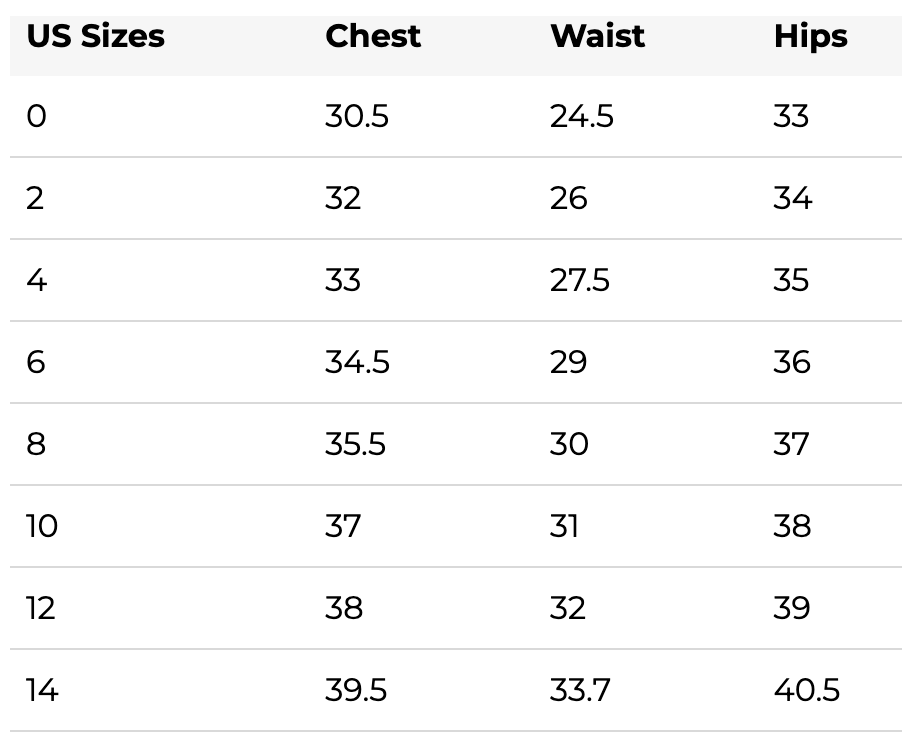Click the Waist column header
Viewport: 902px width, 732px height.
tap(597, 36)
